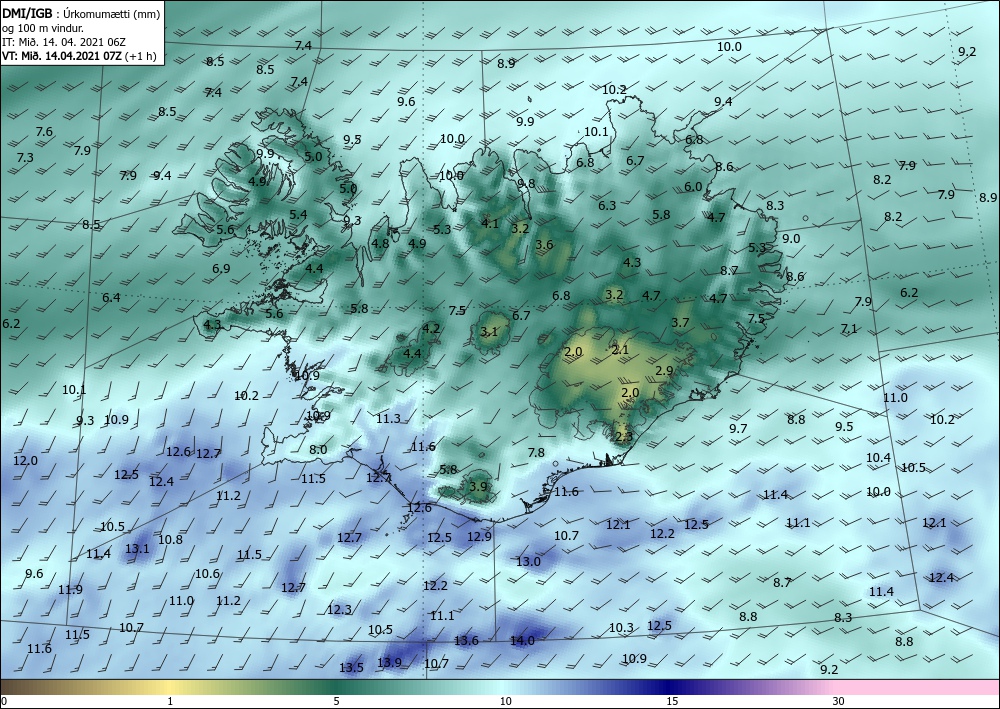This screenshot has width=1000, height=709.
Task: Click the 3.9 value on the southern glacier
Action: point(478,486)
